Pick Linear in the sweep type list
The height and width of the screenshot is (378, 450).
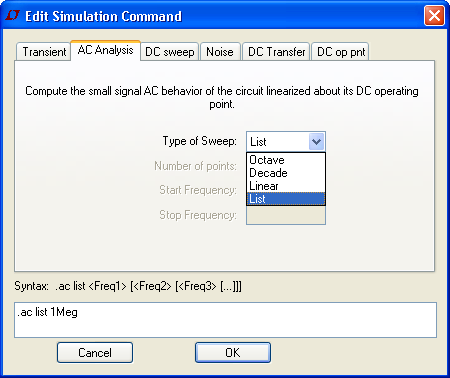tap(286, 186)
